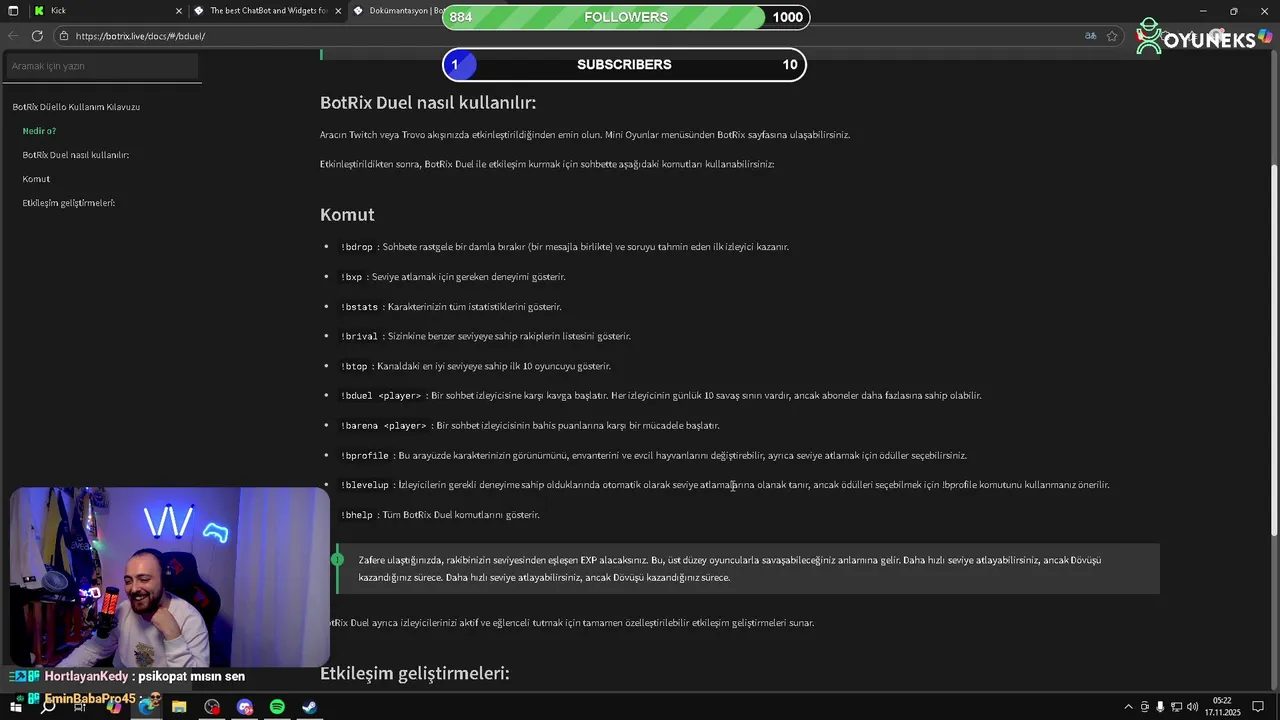Click the address bar URL botrix.live/docs
The width and height of the screenshot is (1280, 720).
tap(140, 36)
